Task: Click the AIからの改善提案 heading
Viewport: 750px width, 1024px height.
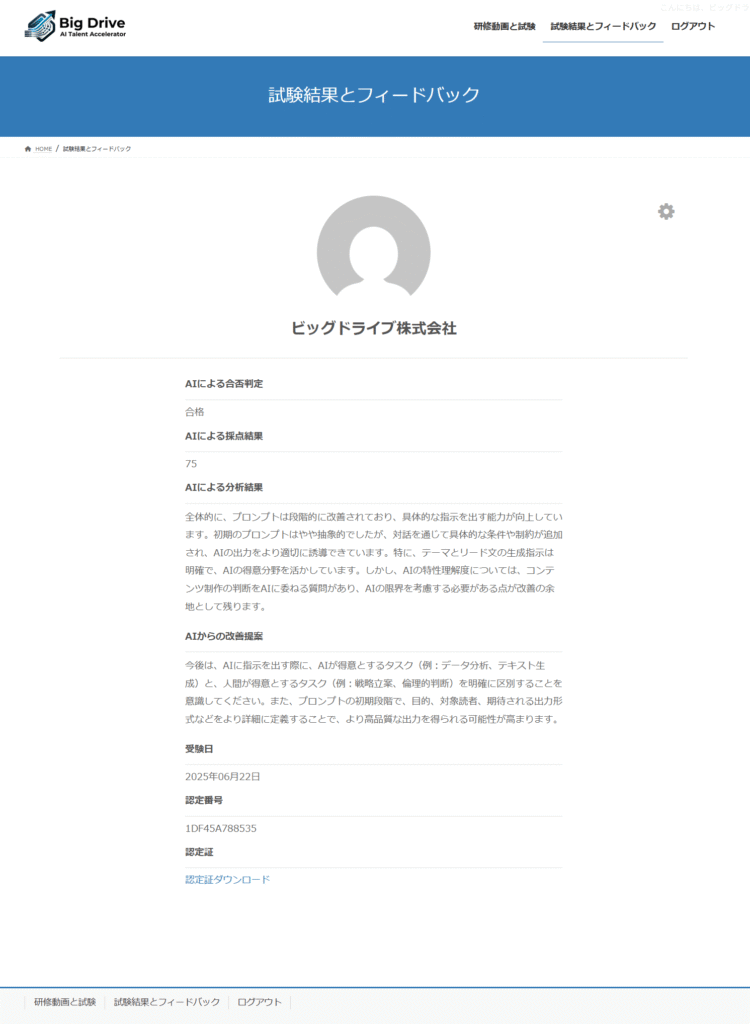Action: (224, 636)
